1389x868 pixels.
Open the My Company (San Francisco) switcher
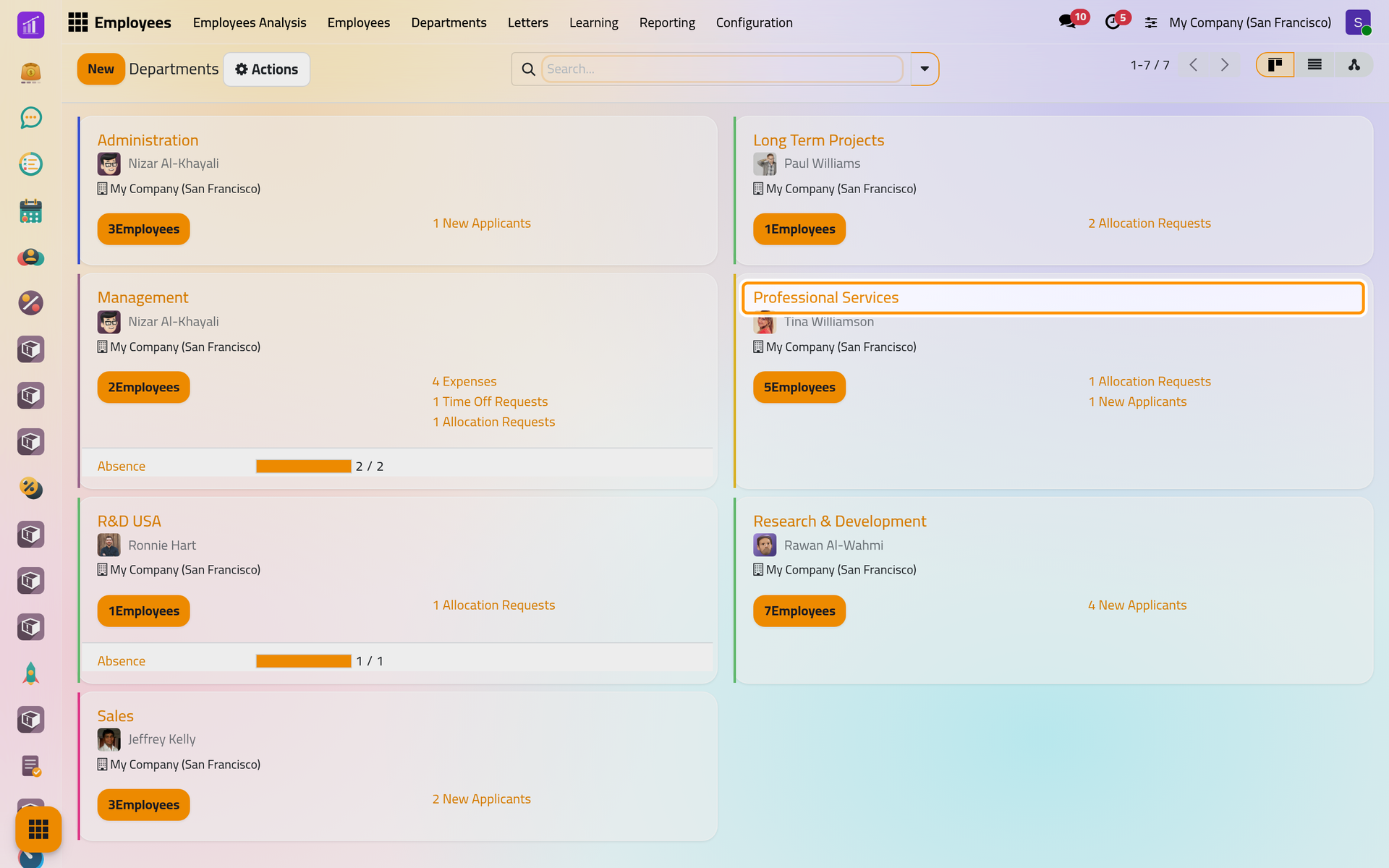click(1249, 22)
